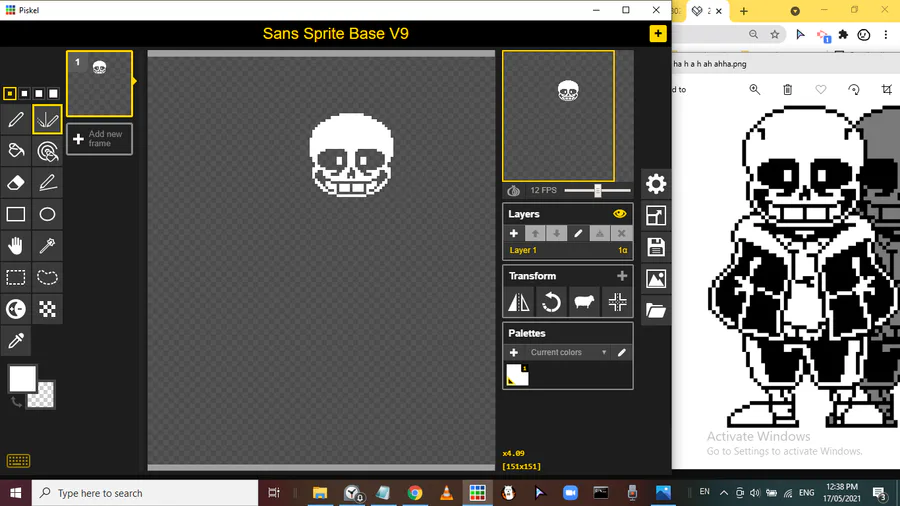This screenshot has width=900, height=506.
Task: Select the Circle tool
Action: tap(47, 214)
